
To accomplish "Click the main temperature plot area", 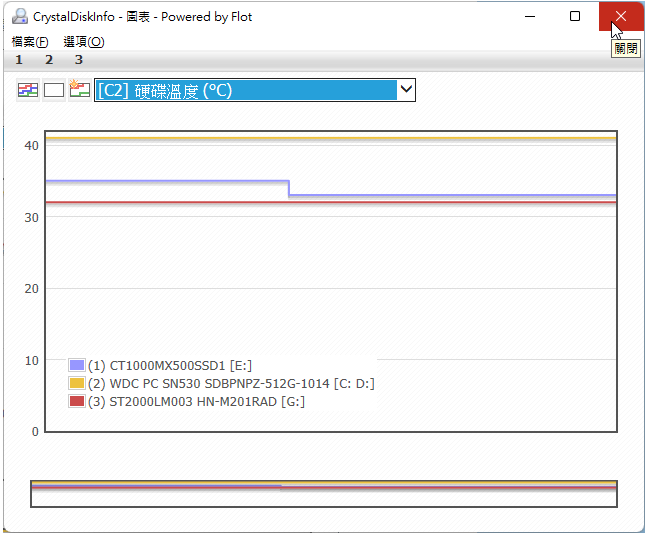I will pos(331,282).
